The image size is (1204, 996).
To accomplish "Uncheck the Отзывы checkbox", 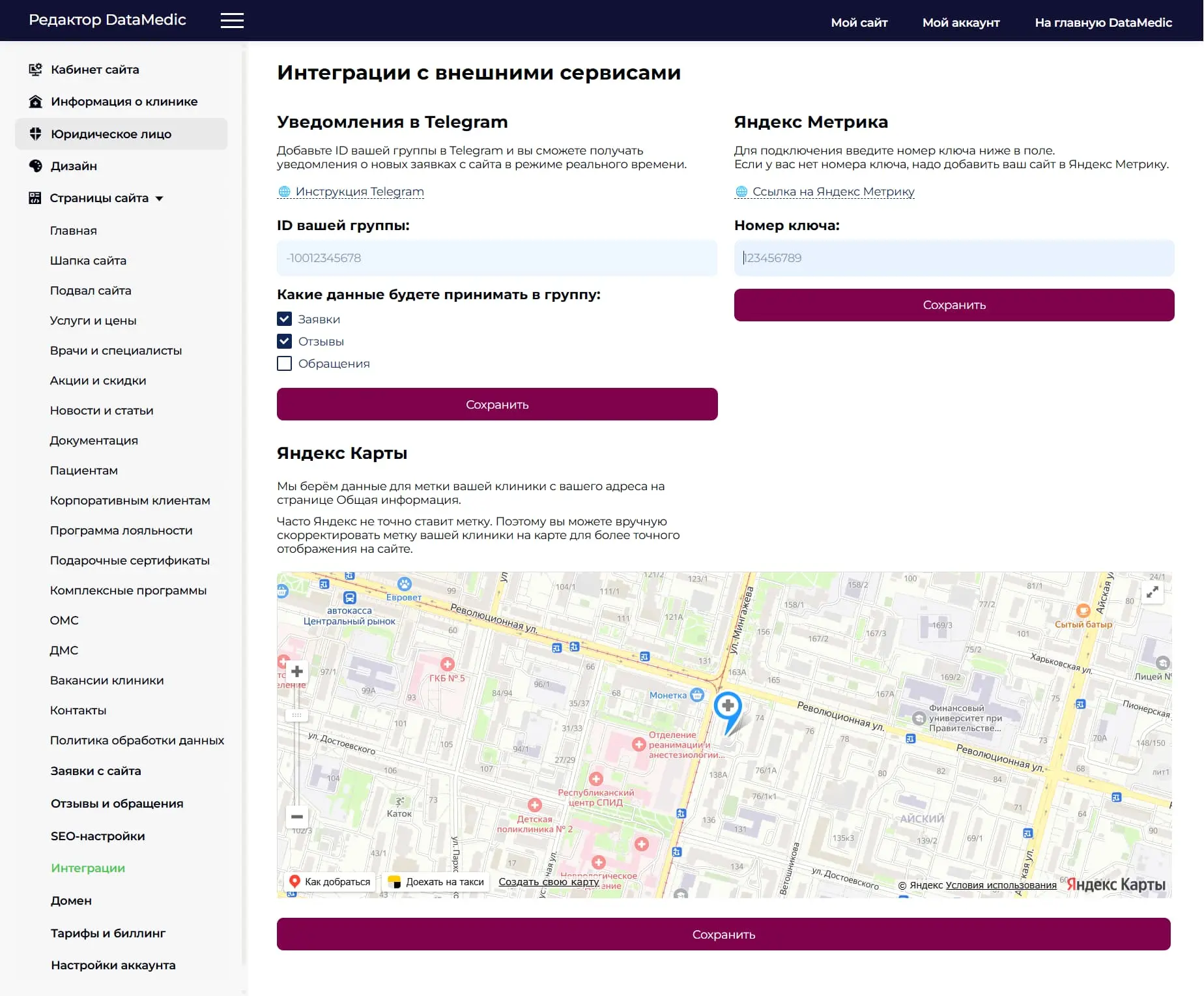I will click(x=284, y=342).
